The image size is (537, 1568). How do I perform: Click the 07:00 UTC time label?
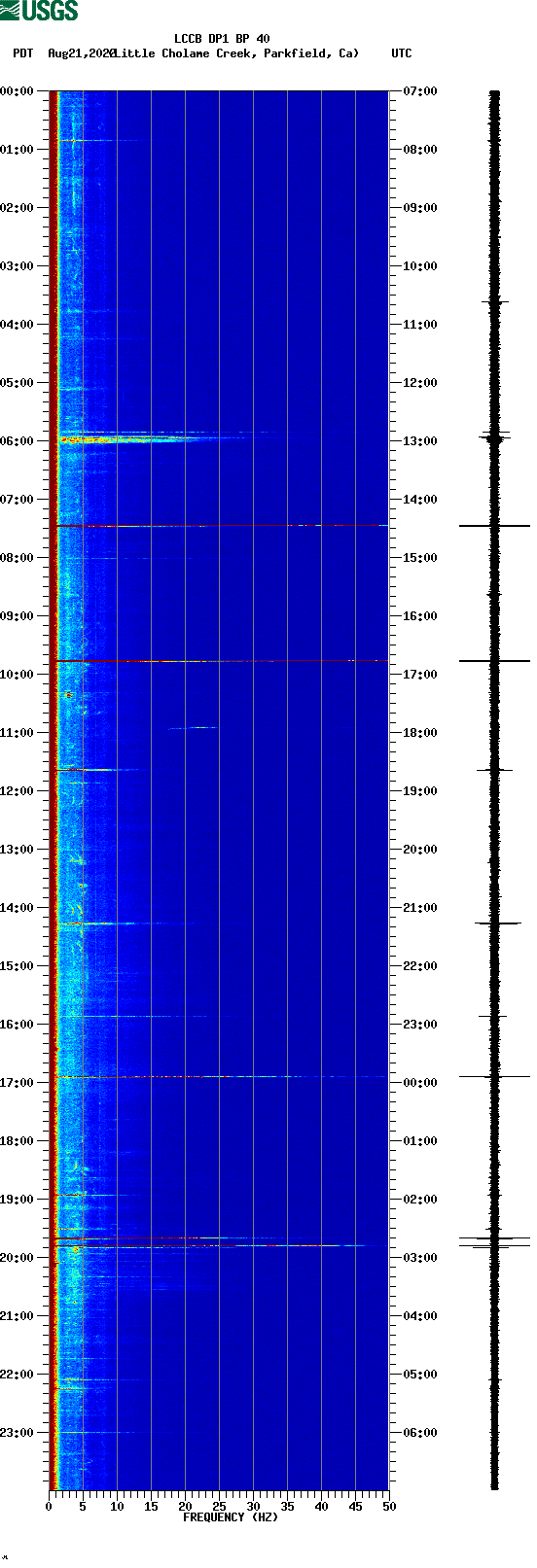pos(420,91)
